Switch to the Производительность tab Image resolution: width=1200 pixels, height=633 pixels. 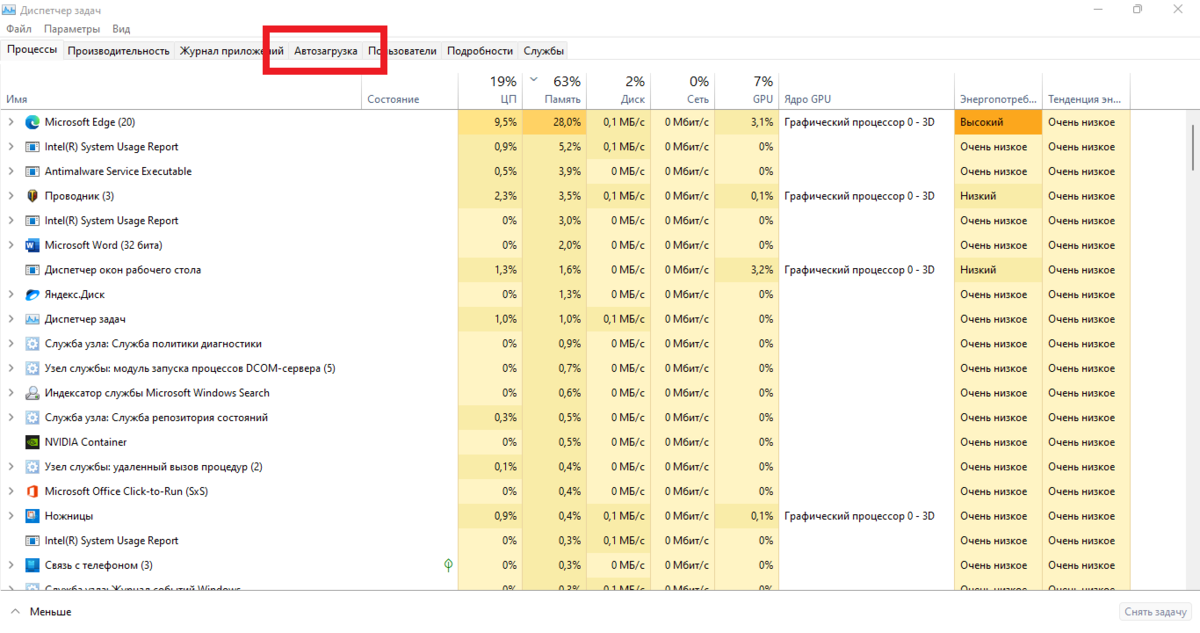coord(118,50)
